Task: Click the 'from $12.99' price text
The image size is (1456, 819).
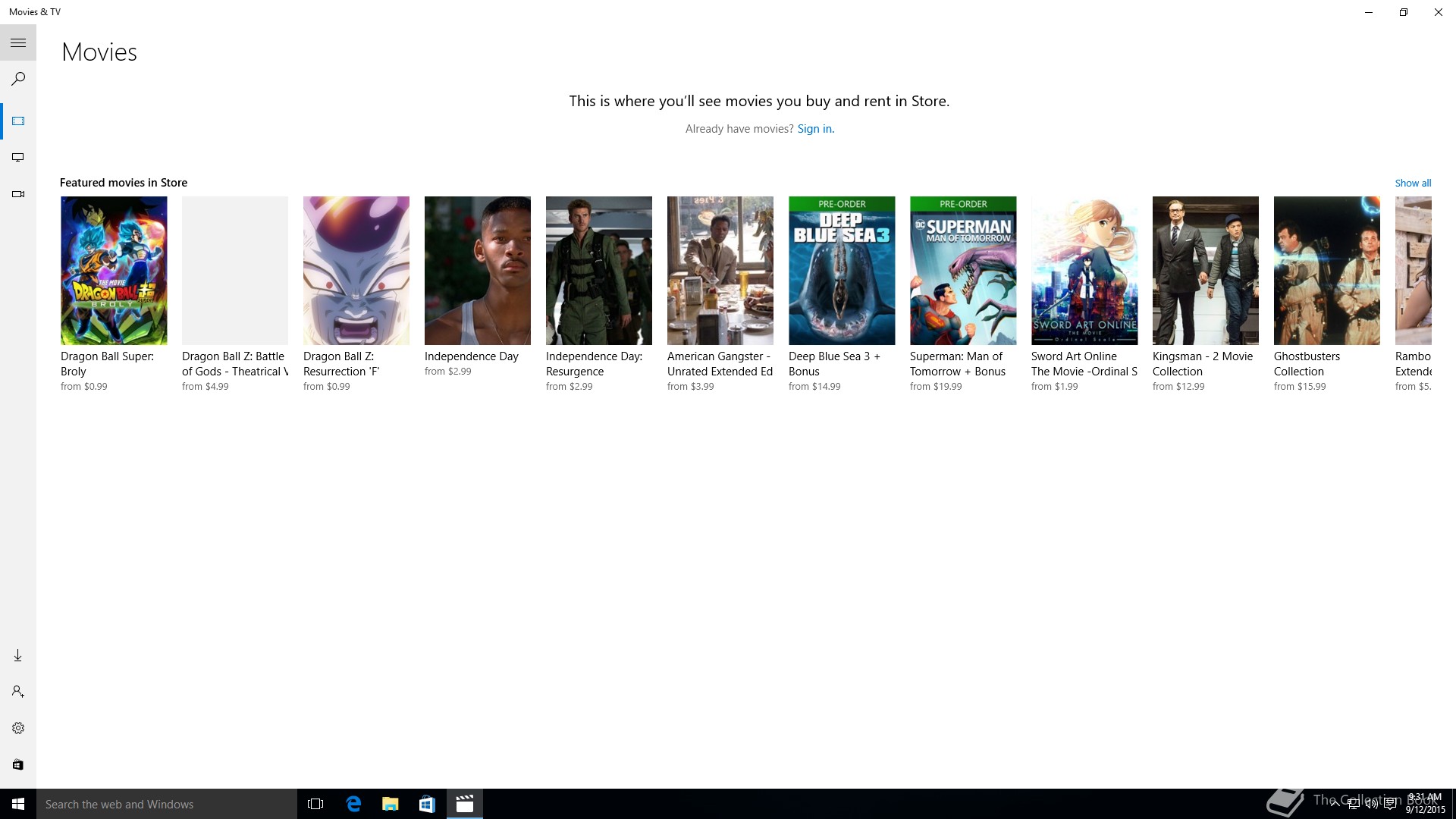Action: tap(1178, 387)
